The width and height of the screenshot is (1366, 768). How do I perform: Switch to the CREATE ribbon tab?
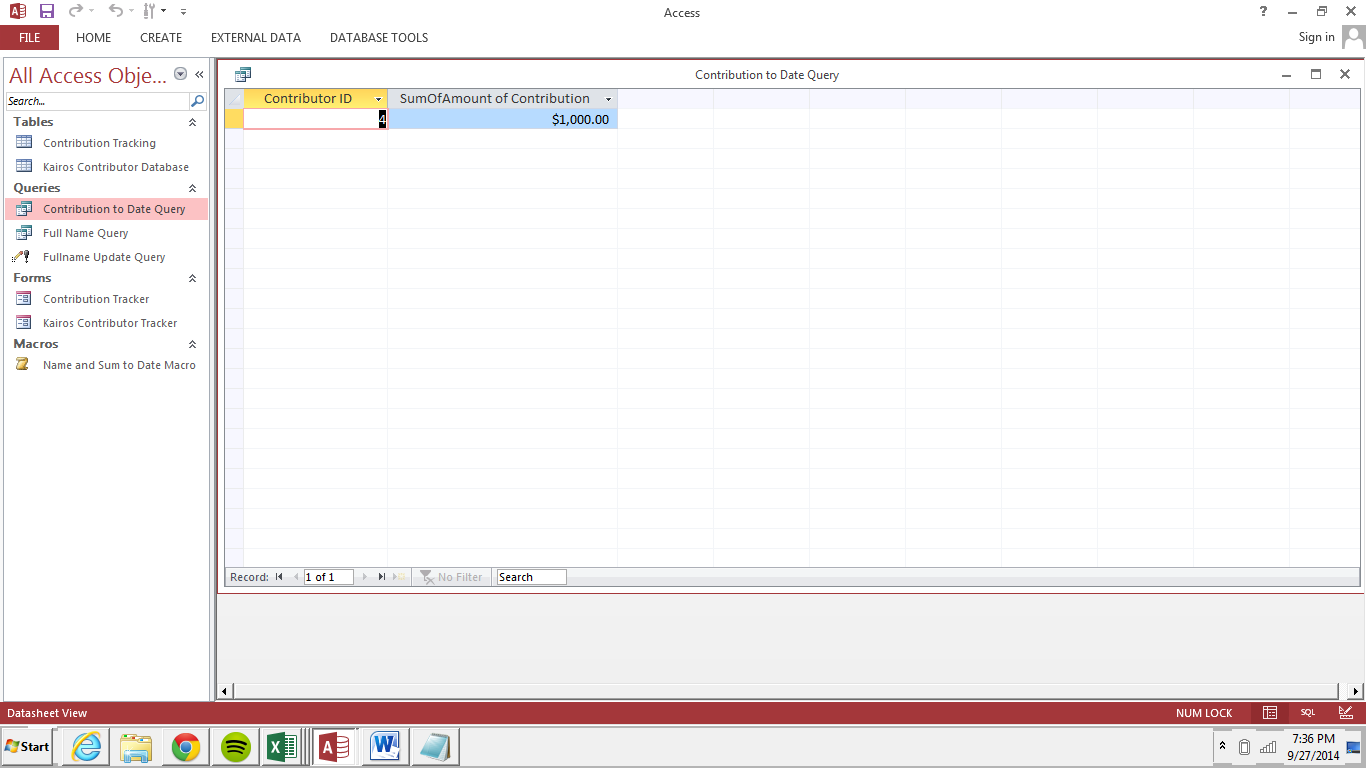click(x=161, y=37)
